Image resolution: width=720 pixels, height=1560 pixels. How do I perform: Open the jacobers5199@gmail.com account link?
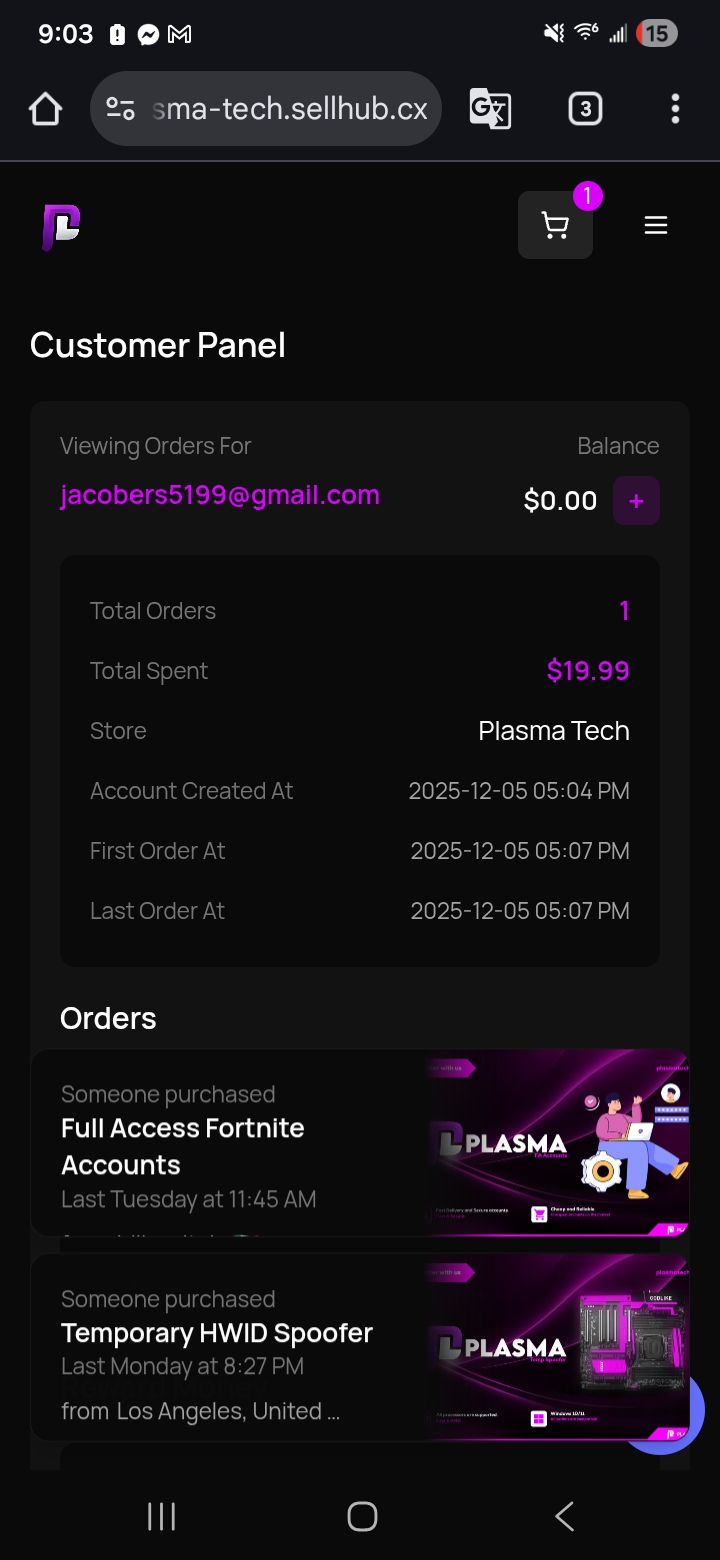(220, 496)
